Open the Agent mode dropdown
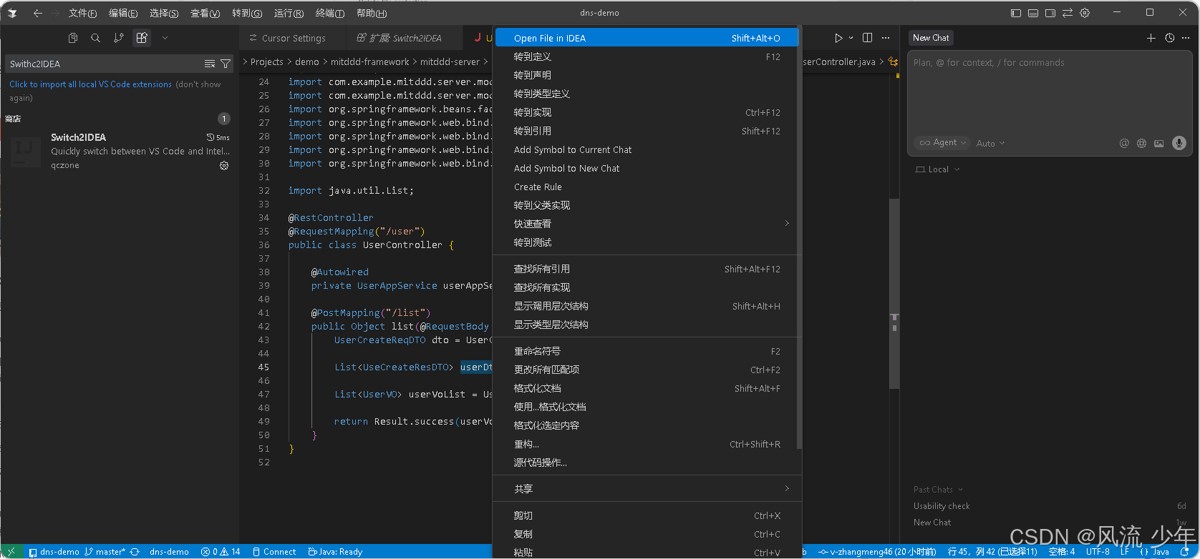 tap(943, 143)
